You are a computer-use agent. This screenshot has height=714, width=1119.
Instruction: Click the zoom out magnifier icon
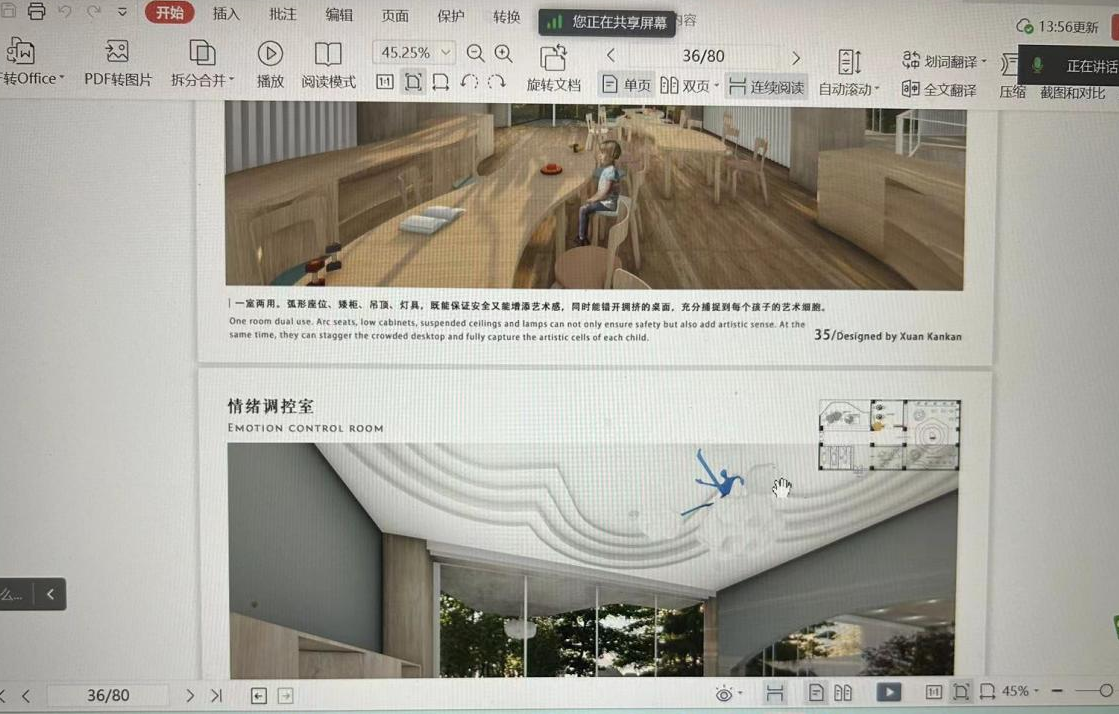pos(476,54)
